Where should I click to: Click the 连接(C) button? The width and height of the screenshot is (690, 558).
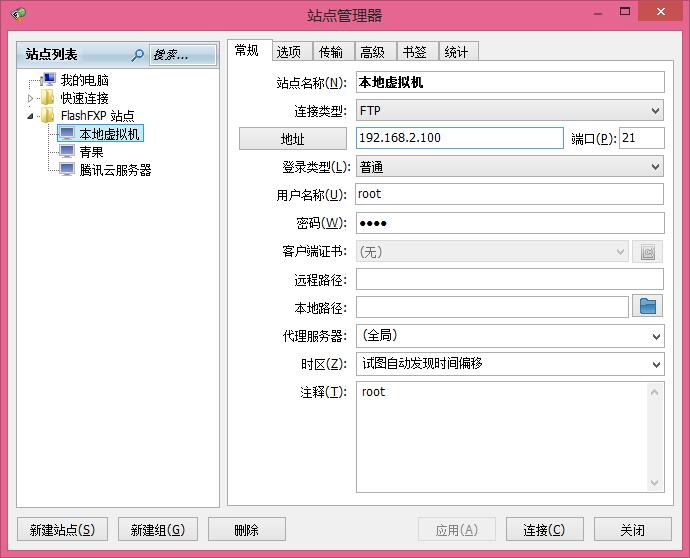pyautogui.click(x=544, y=529)
